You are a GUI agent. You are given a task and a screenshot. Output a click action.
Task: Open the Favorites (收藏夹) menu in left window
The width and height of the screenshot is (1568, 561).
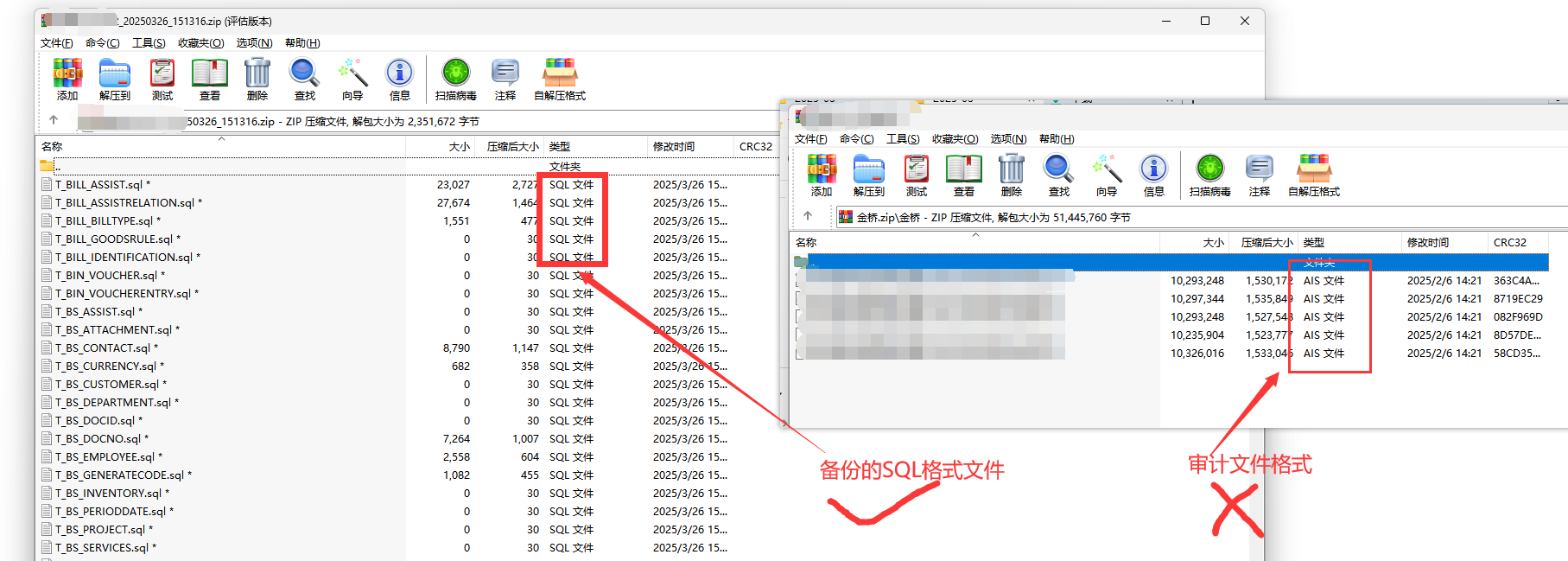click(200, 43)
